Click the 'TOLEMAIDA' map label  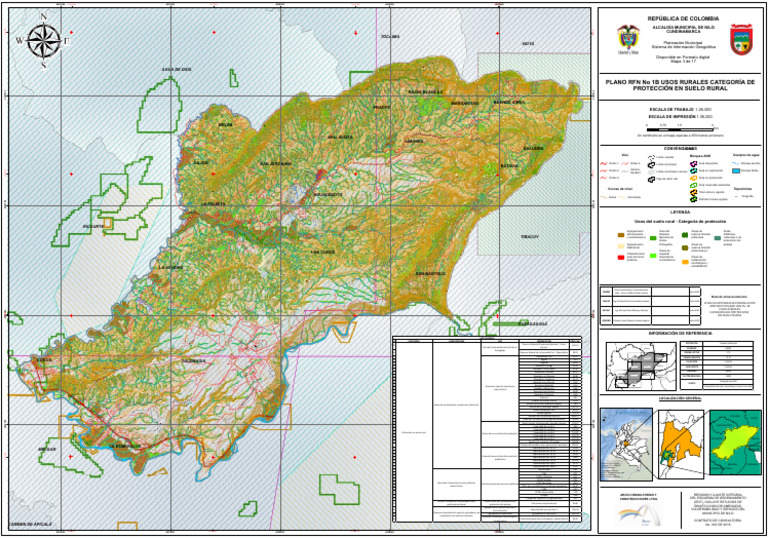tap(193, 361)
